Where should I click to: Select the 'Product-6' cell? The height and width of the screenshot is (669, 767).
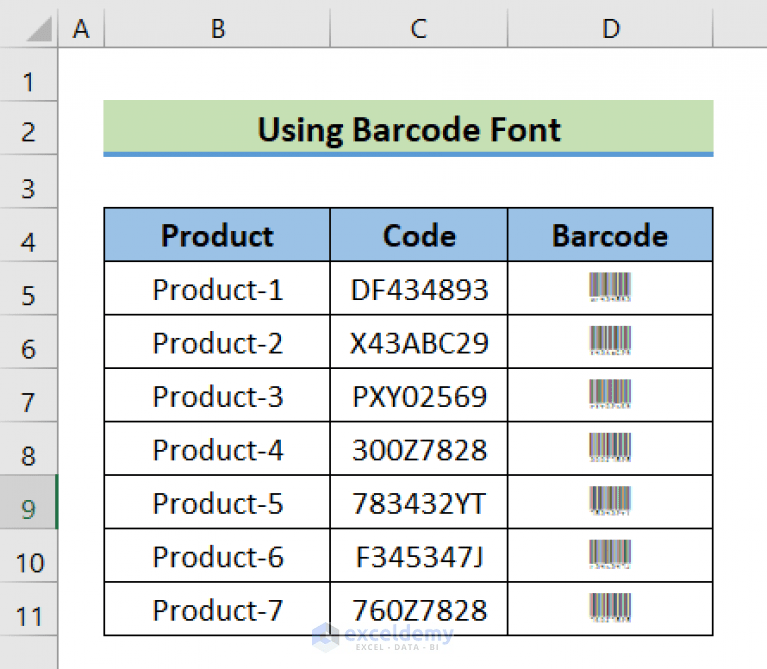pos(217,556)
